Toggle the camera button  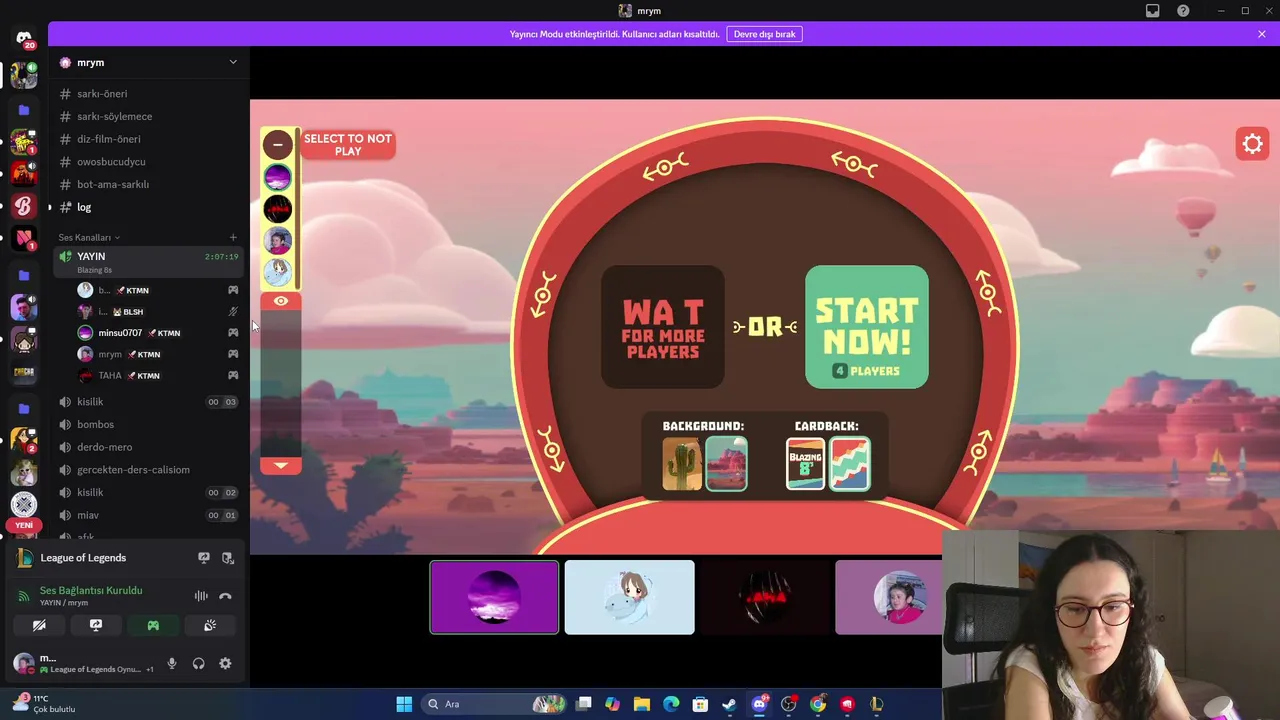coord(39,625)
